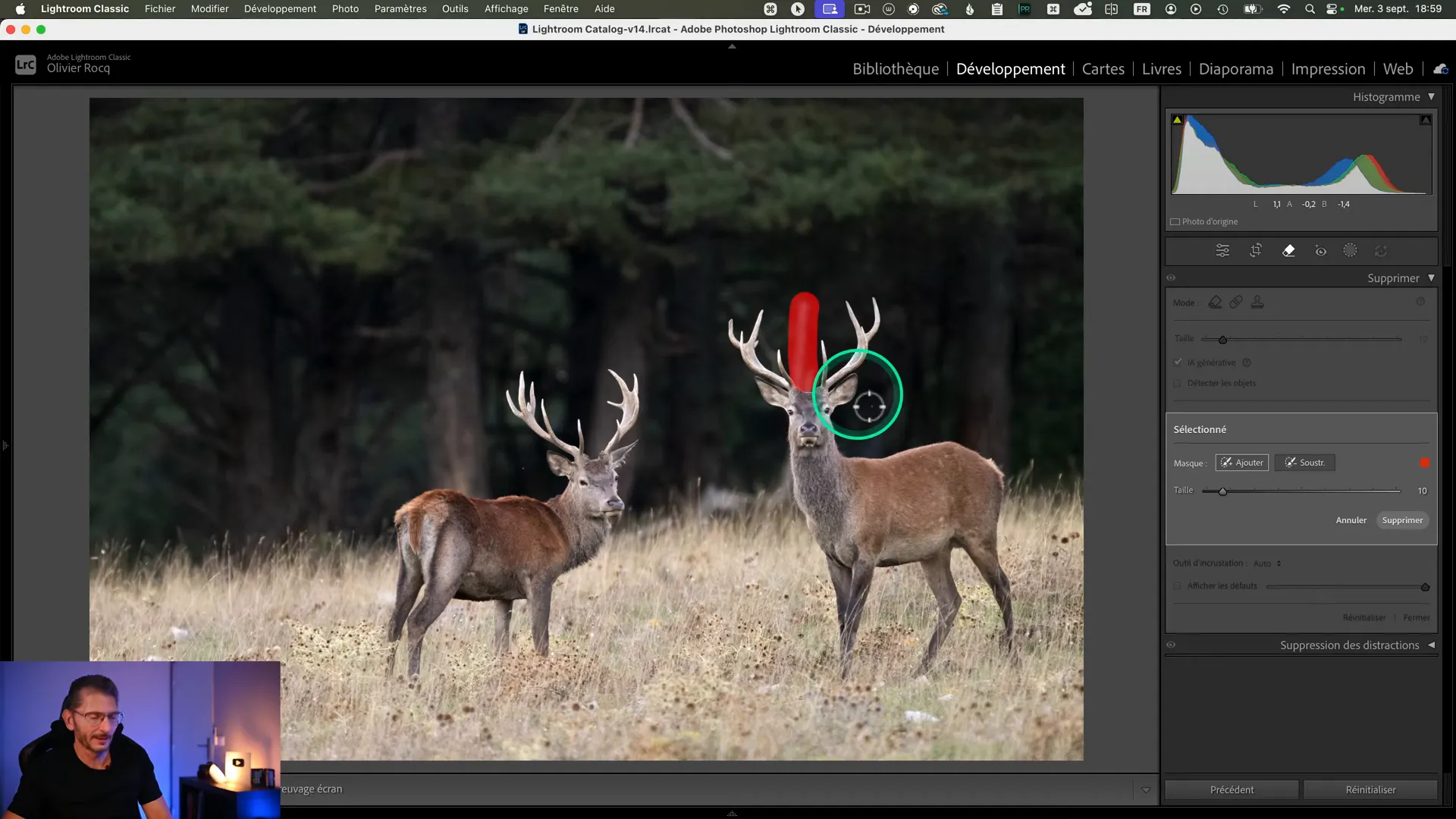Toggle highlight clipping indicator in histogram
1456x819 pixels.
[1426, 120]
